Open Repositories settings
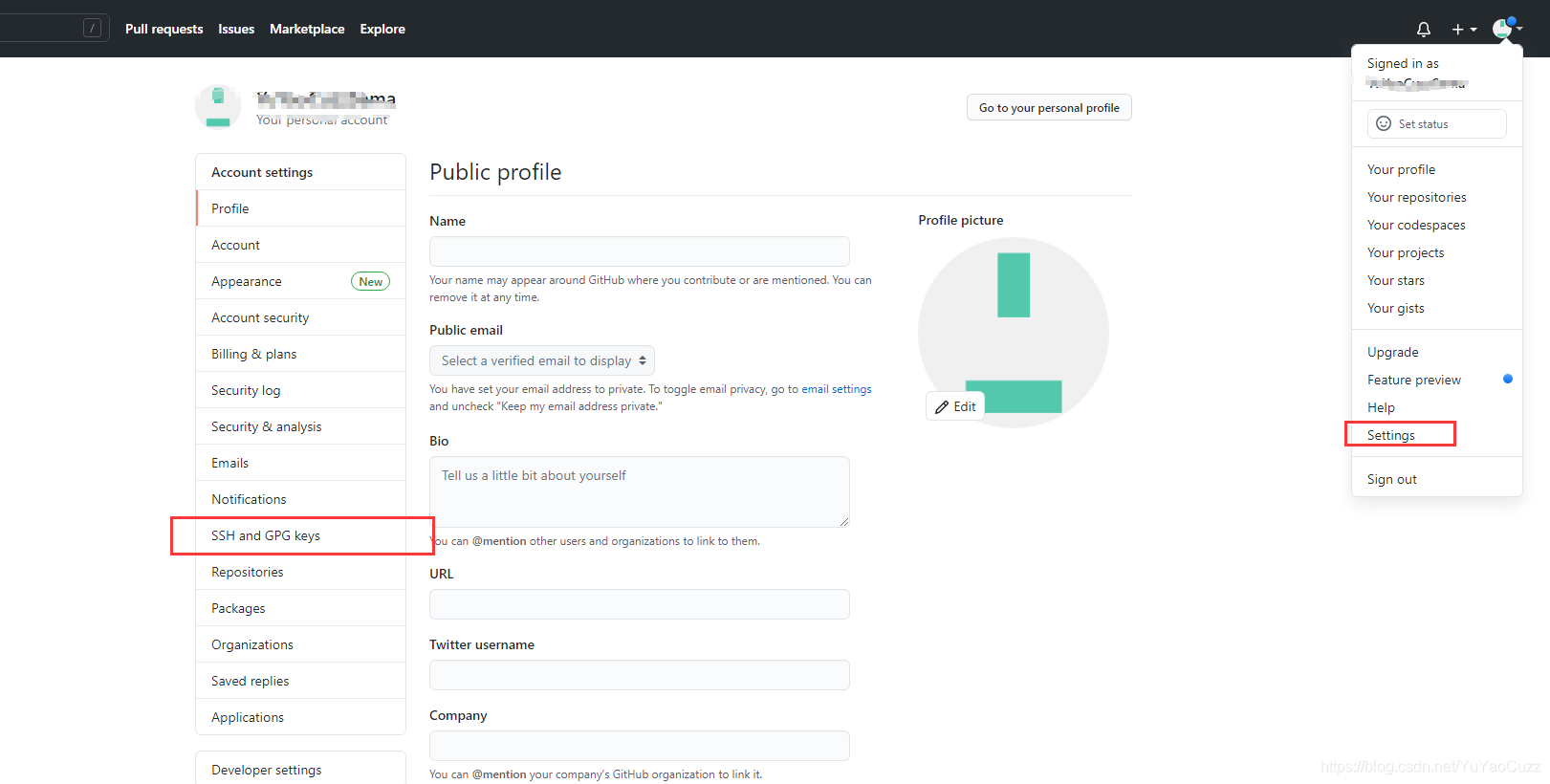The width and height of the screenshot is (1550, 784). [301, 572]
